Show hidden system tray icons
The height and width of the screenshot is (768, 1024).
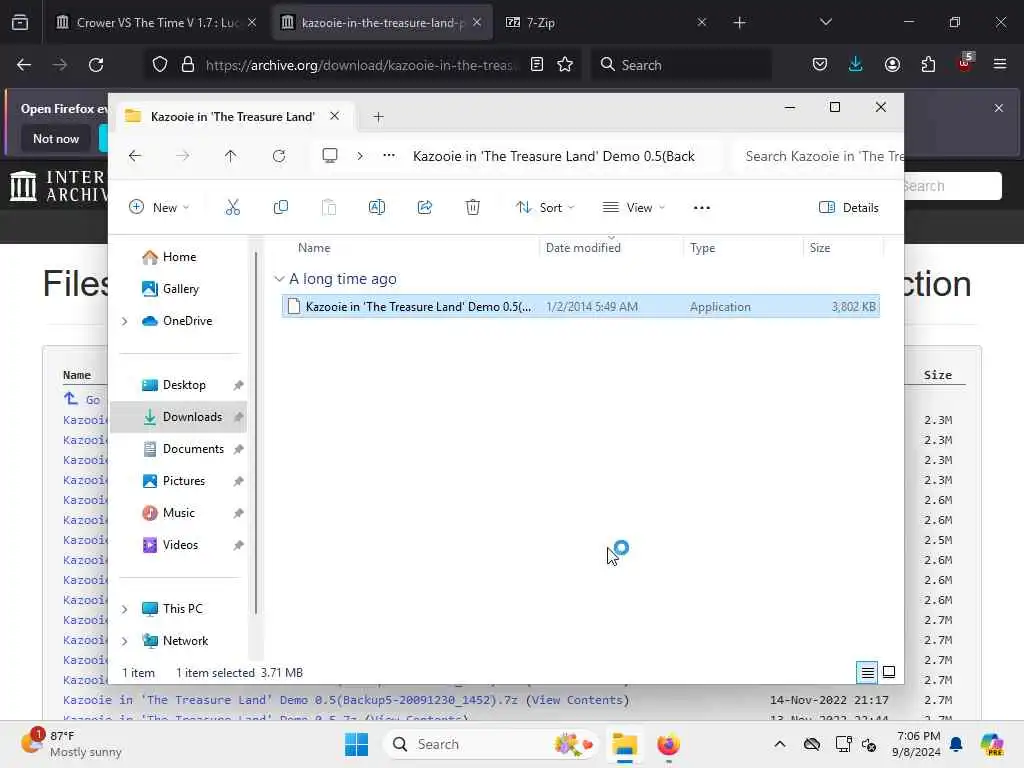pyautogui.click(x=780, y=744)
